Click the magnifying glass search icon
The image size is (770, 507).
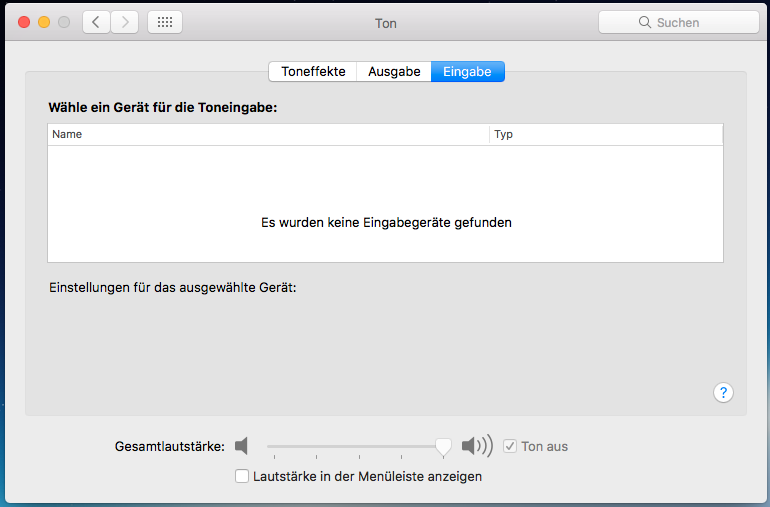(x=645, y=22)
